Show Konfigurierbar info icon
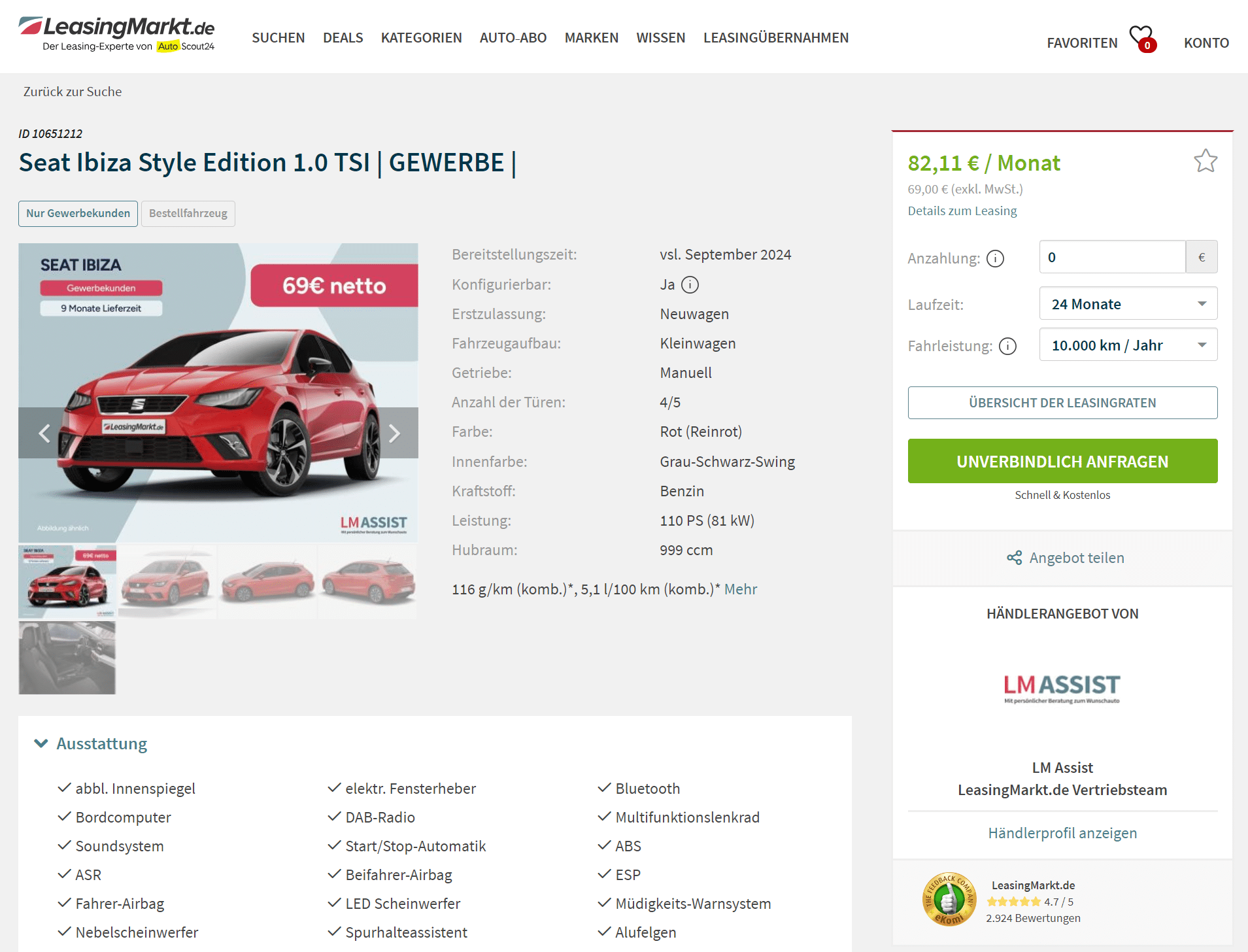 click(690, 285)
